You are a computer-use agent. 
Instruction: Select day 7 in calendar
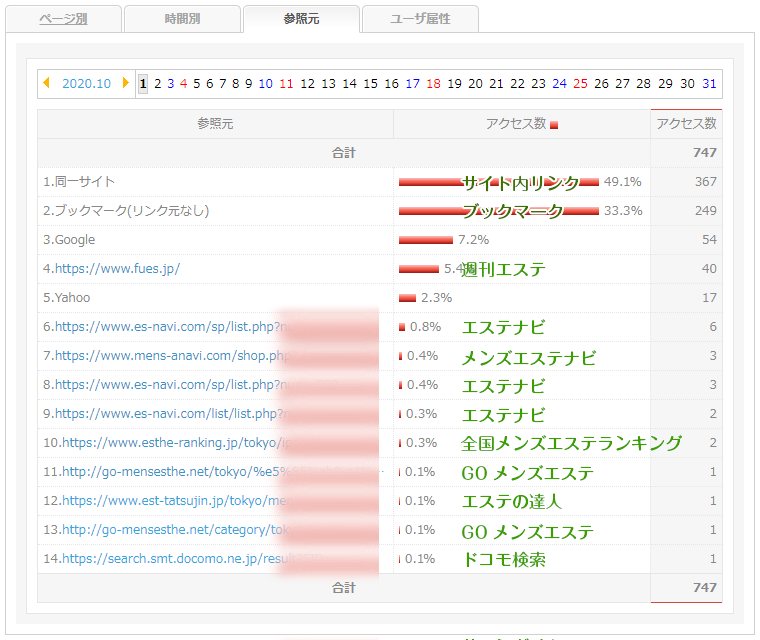(222, 83)
